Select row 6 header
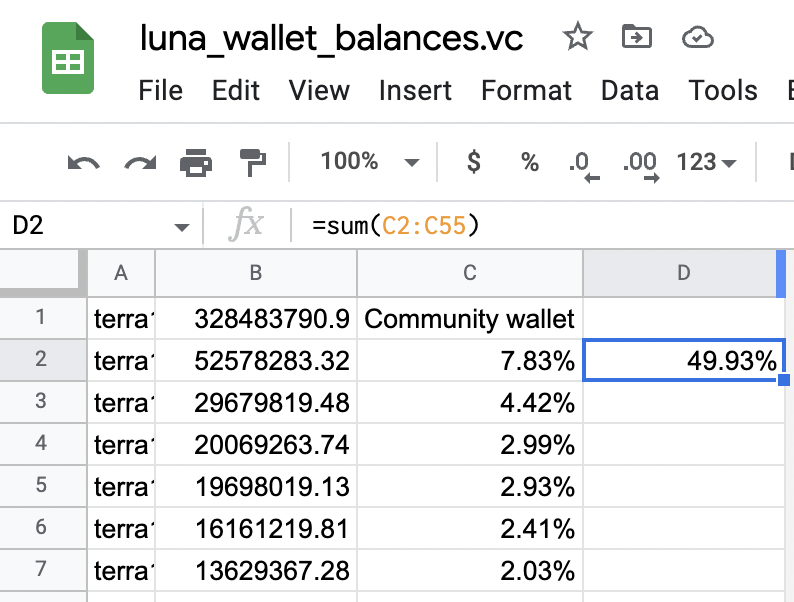The height and width of the screenshot is (602, 794). [43, 528]
